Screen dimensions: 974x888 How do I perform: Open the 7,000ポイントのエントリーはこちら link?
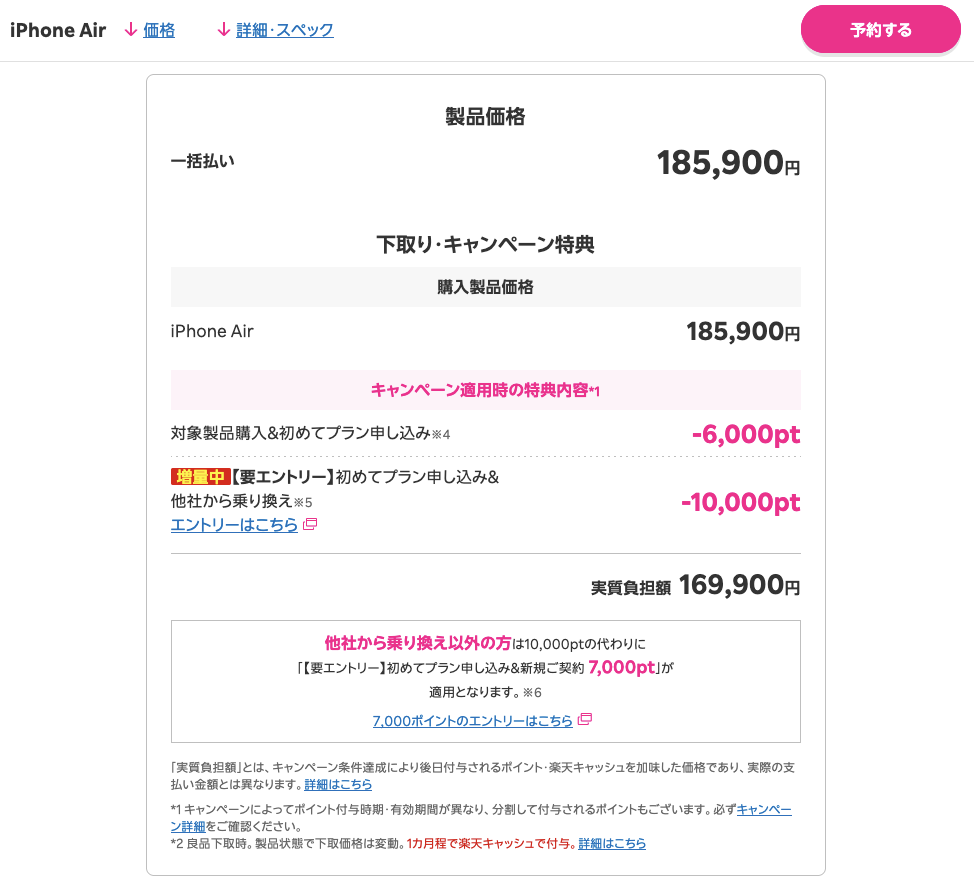473,720
